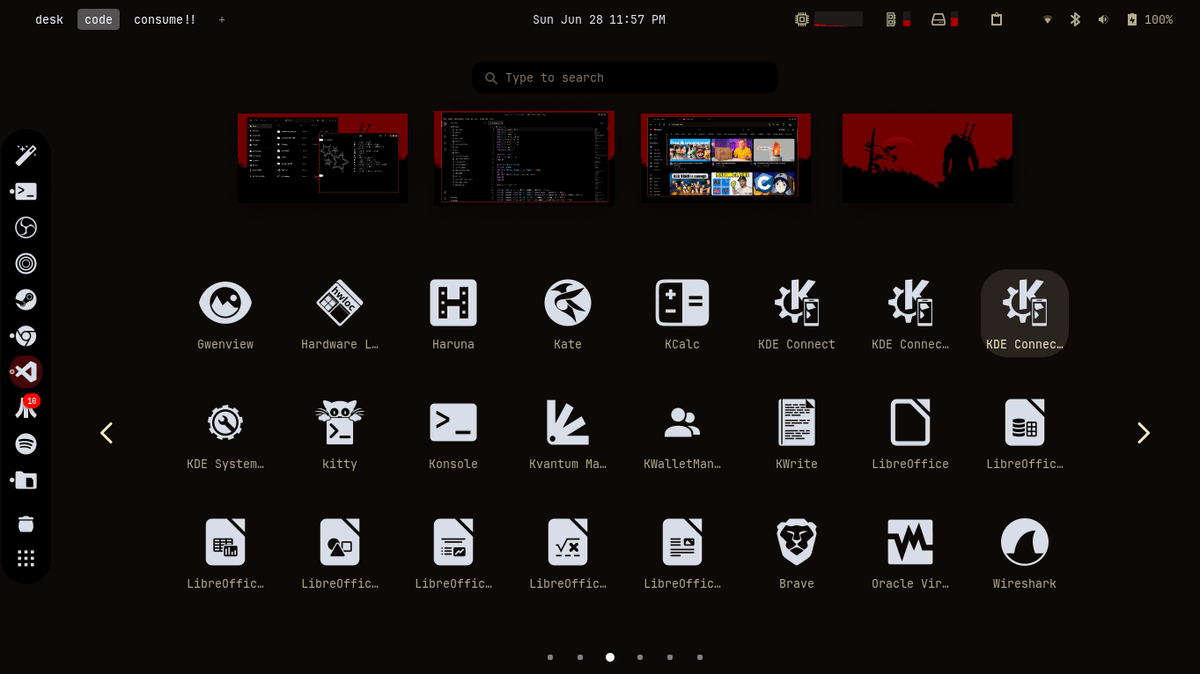Viewport: 1200px width, 674px height.
Task: Open KWalletManager
Action: (x=682, y=433)
